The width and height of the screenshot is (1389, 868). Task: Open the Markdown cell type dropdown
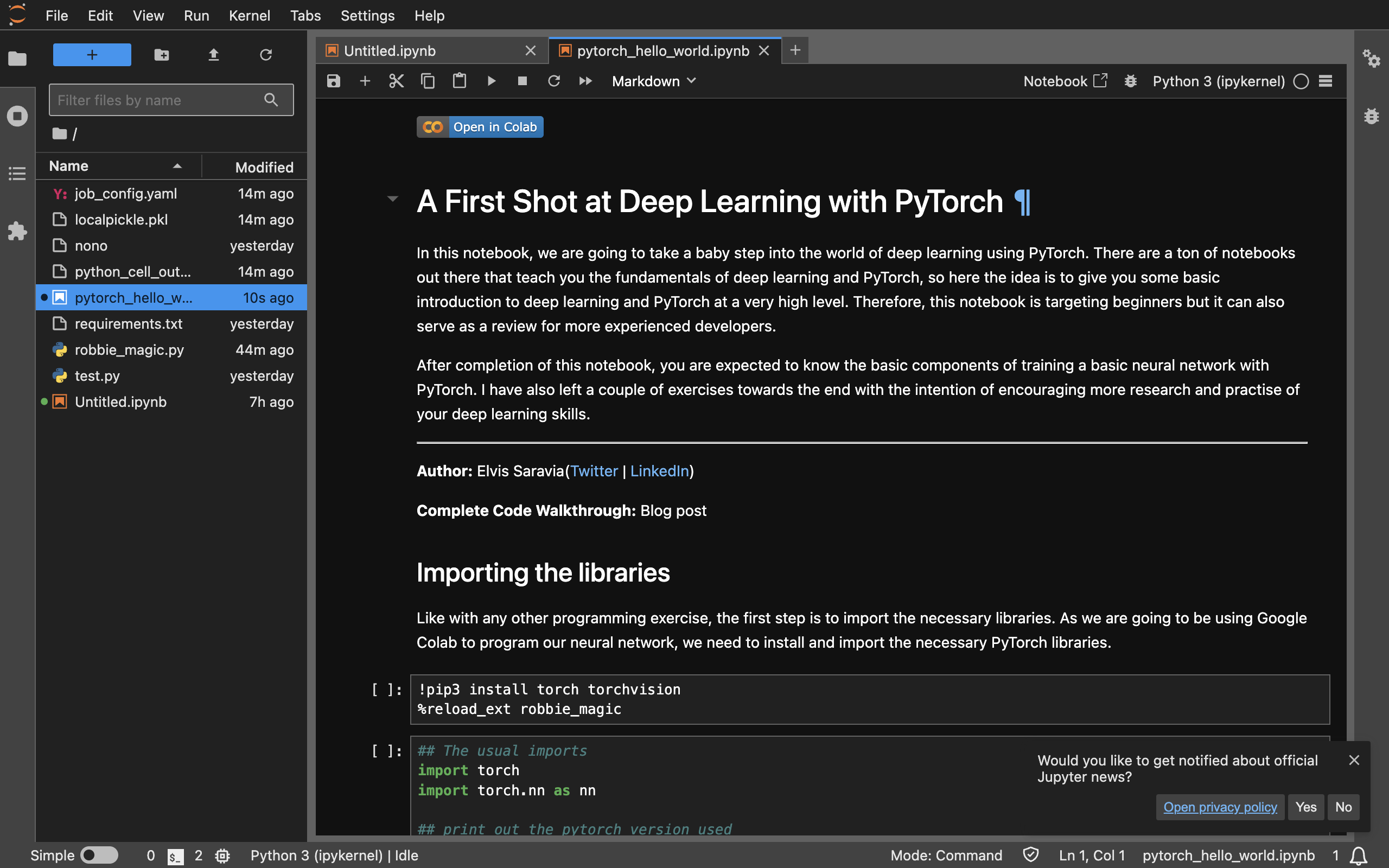[654, 81]
